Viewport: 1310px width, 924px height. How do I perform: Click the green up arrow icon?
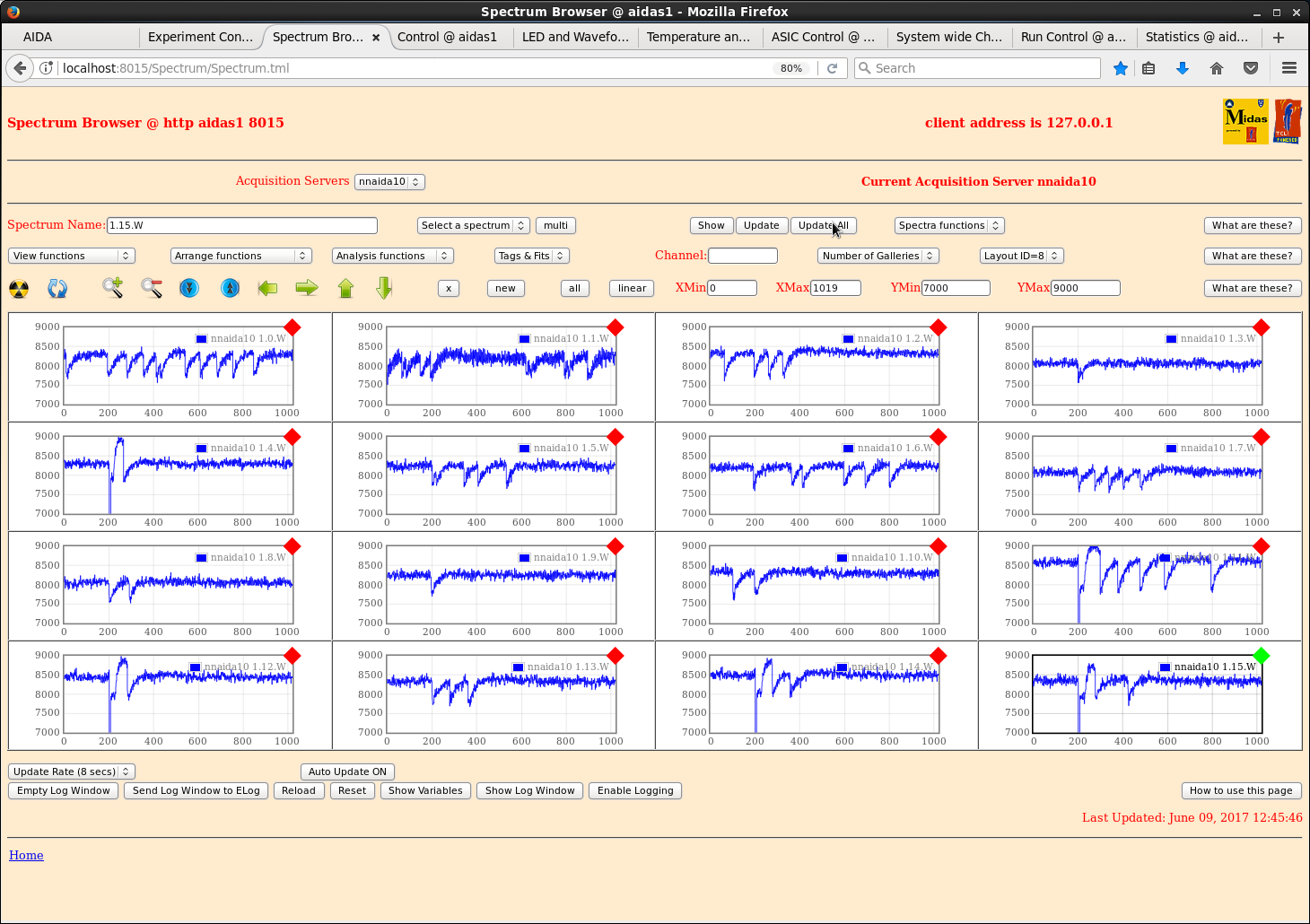(x=346, y=288)
